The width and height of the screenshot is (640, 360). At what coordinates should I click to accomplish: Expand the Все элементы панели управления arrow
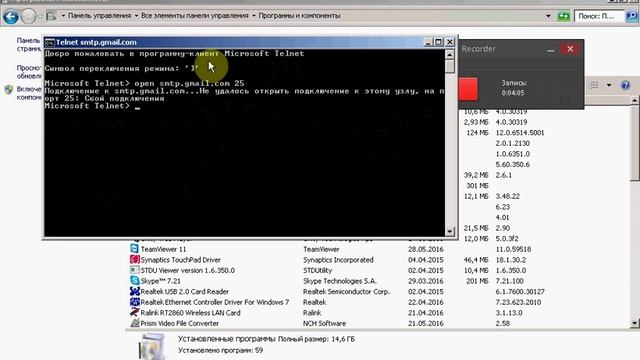click(253, 16)
